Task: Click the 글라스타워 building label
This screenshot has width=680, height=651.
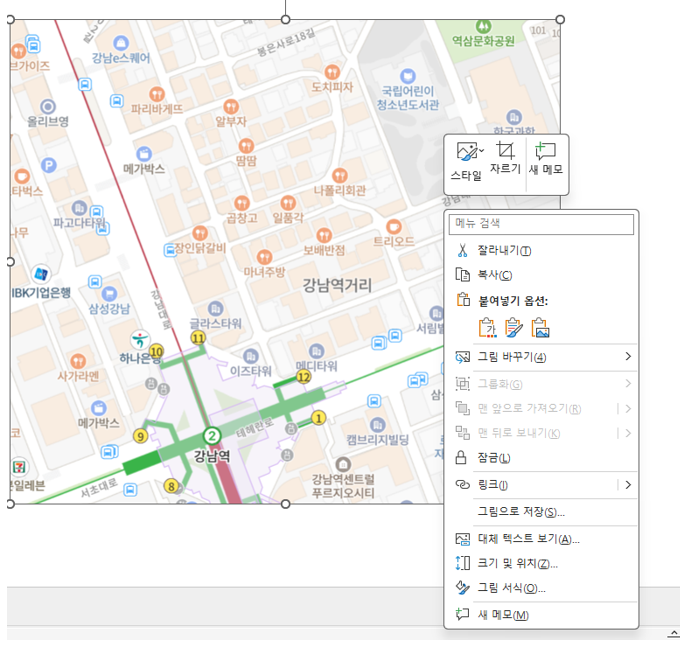Action: click(216, 324)
